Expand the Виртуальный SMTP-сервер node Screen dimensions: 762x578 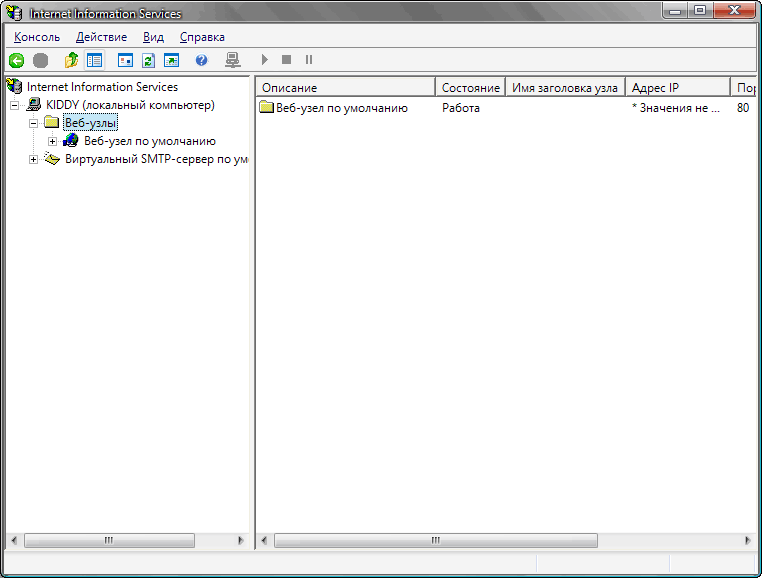(x=33, y=159)
